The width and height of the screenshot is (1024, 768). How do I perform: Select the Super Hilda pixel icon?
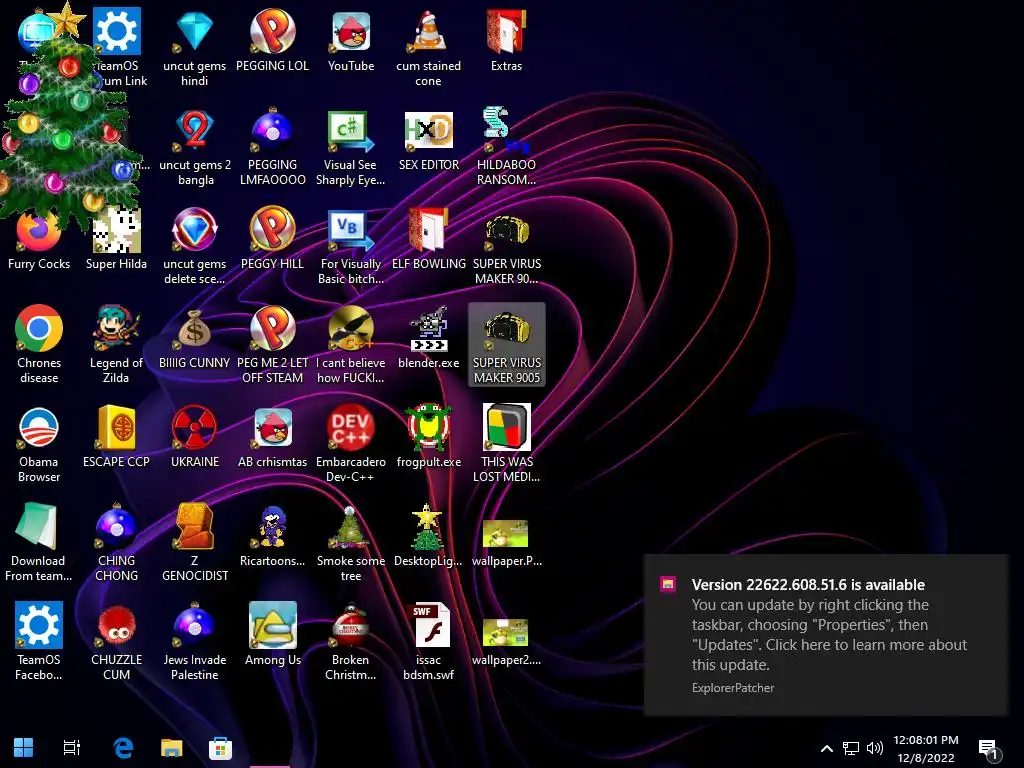116,230
